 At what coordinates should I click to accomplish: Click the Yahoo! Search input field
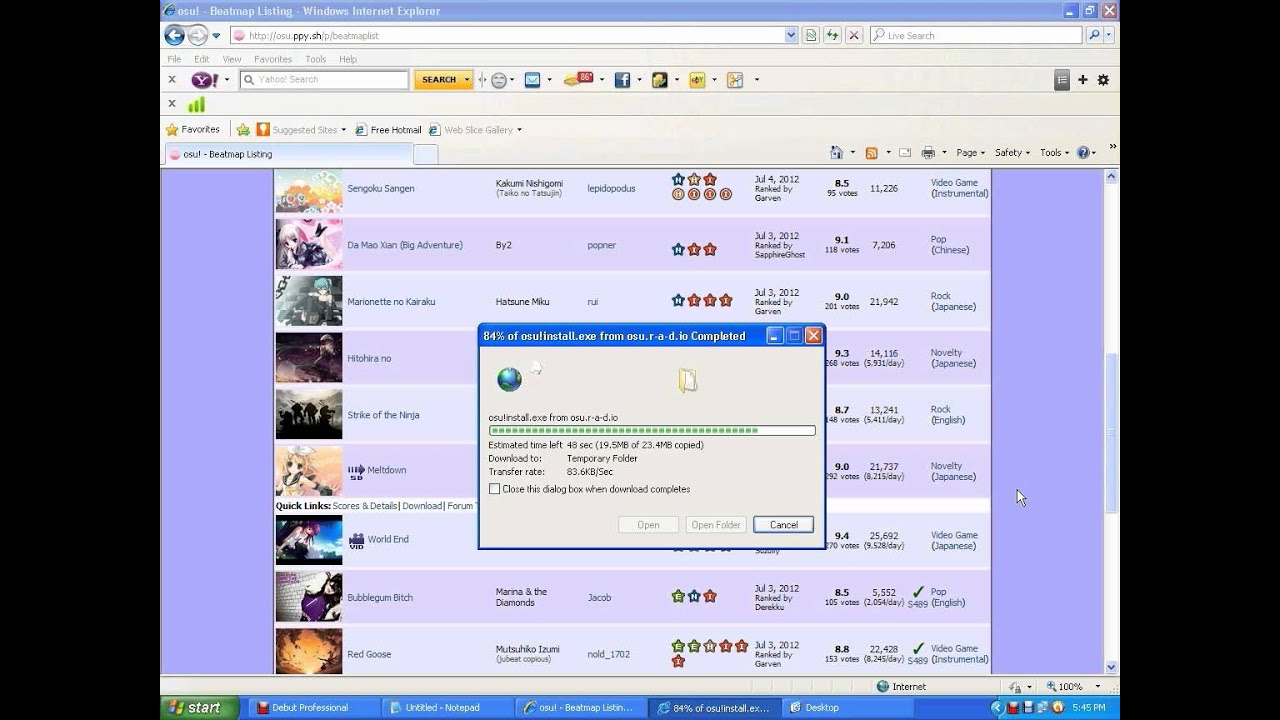323,80
